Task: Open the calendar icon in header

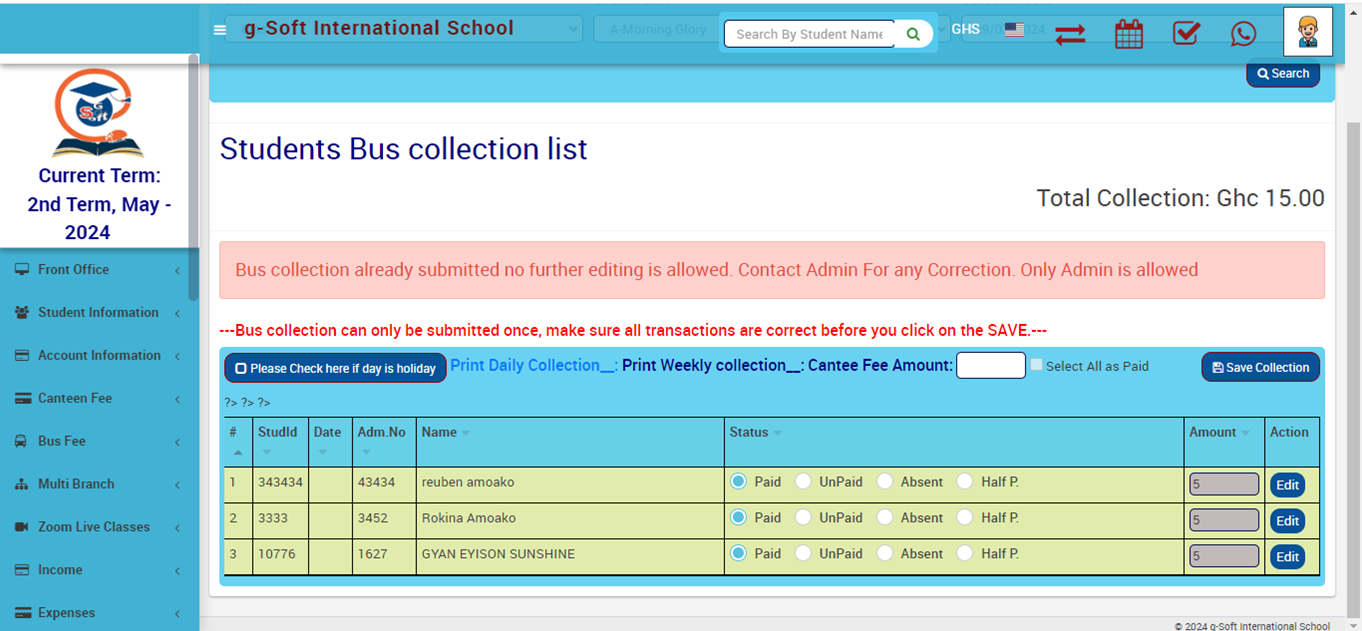Action: [1128, 33]
